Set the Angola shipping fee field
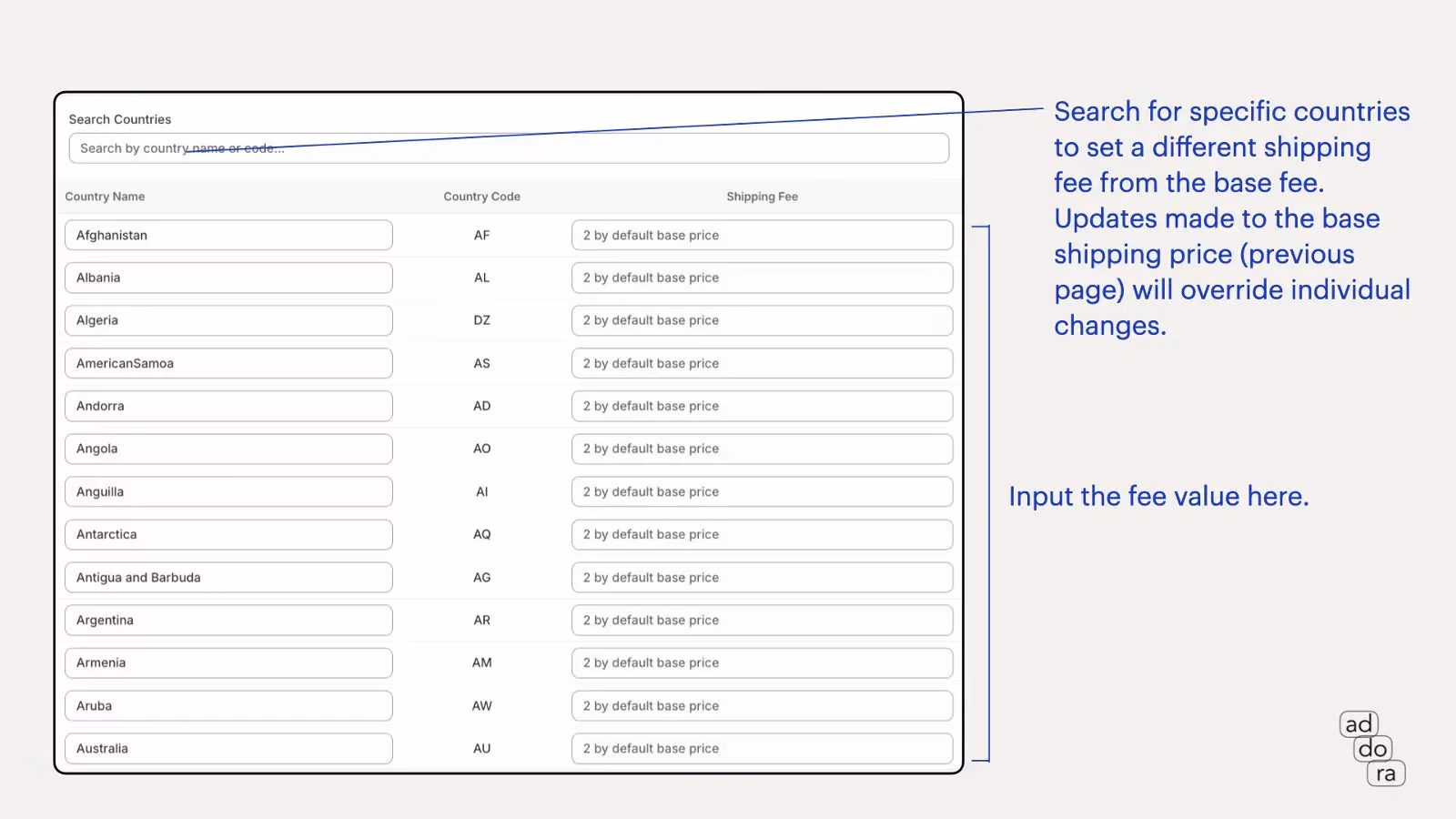The height and width of the screenshot is (819, 1456). tap(762, 449)
